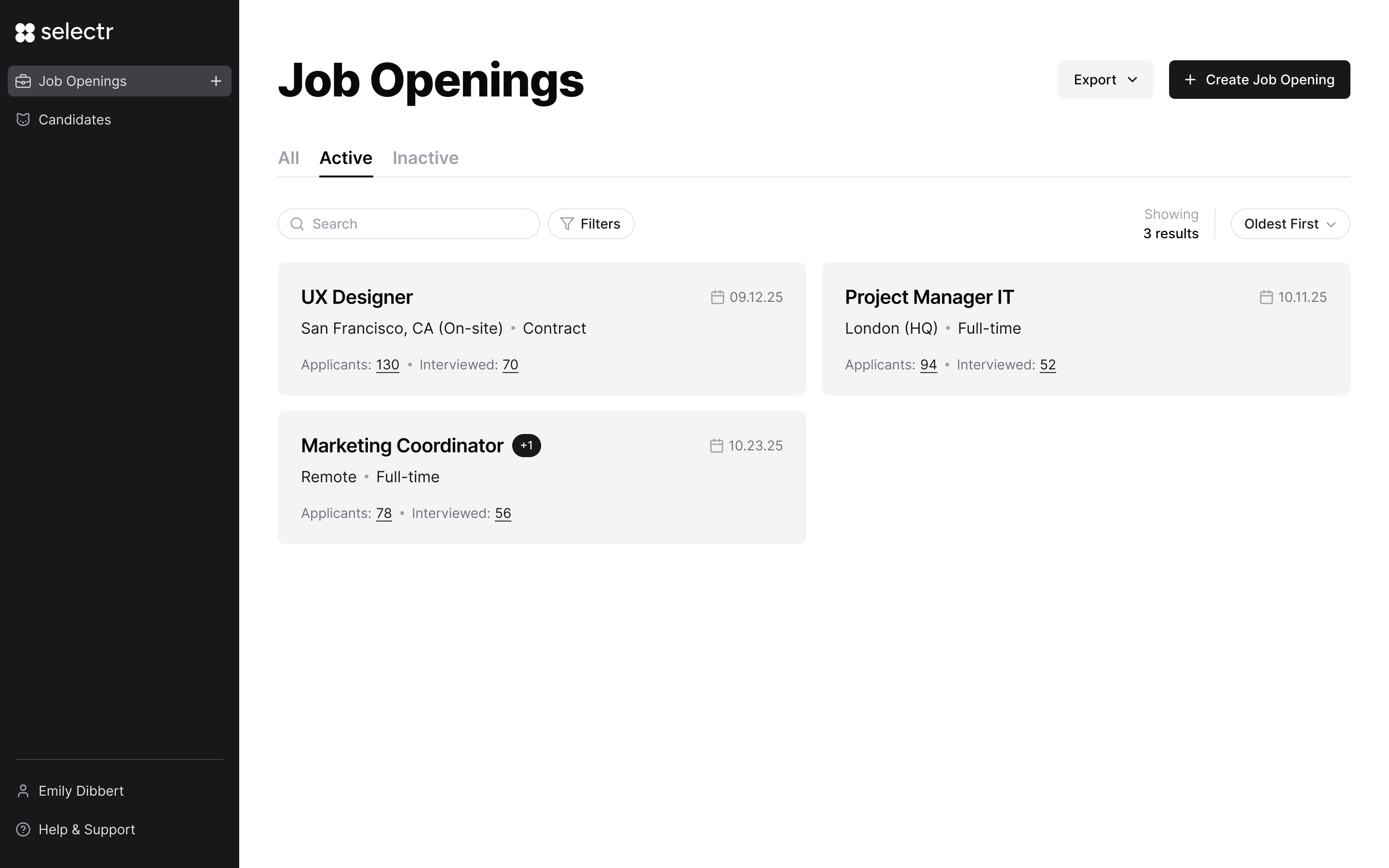The image size is (1389, 868).
Task: Switch to the All tab
Action: [288, 158]
